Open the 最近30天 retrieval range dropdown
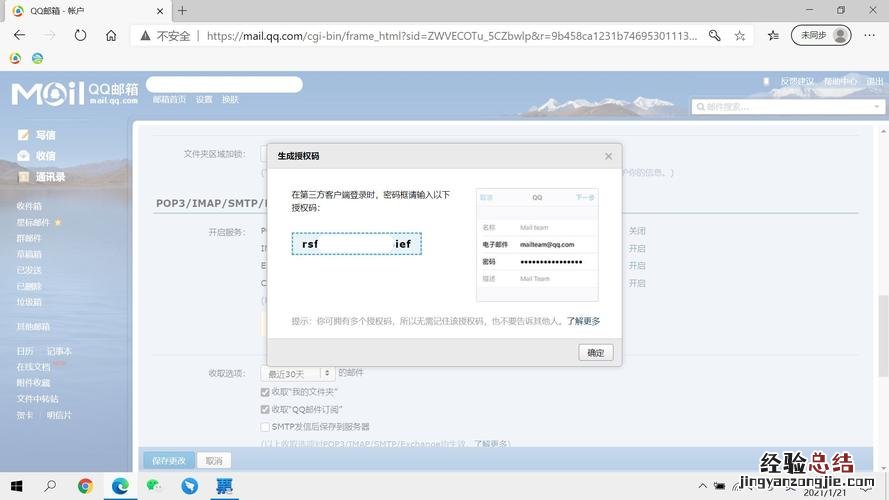This screenshot has width=889, height=500. point(298,374)
